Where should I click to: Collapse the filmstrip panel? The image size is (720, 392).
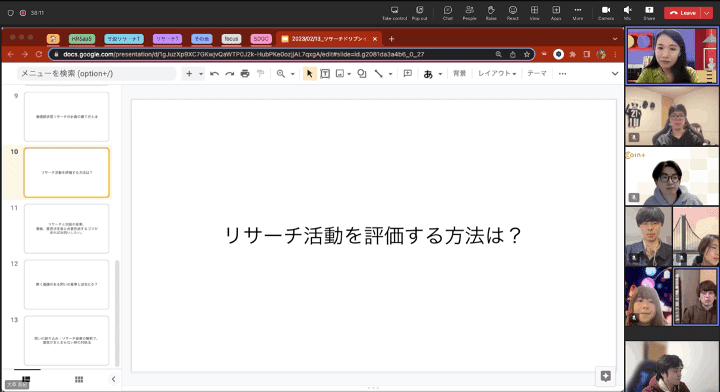pyautogui.click(x=113, y=379)
